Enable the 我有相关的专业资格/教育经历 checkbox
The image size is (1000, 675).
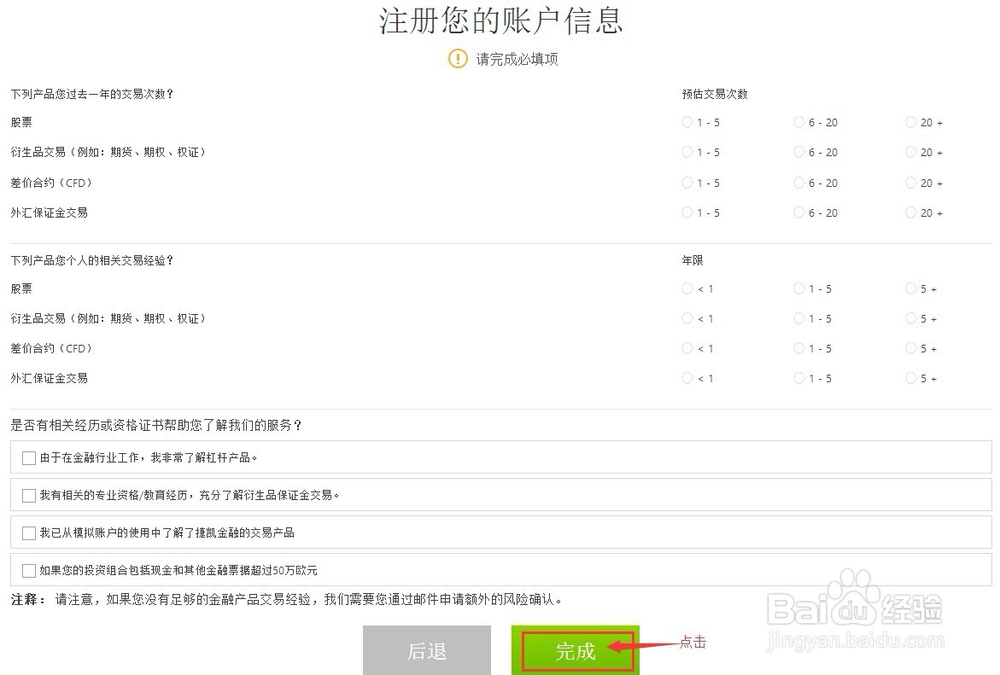pyautogui.click(x=29, y=495)
